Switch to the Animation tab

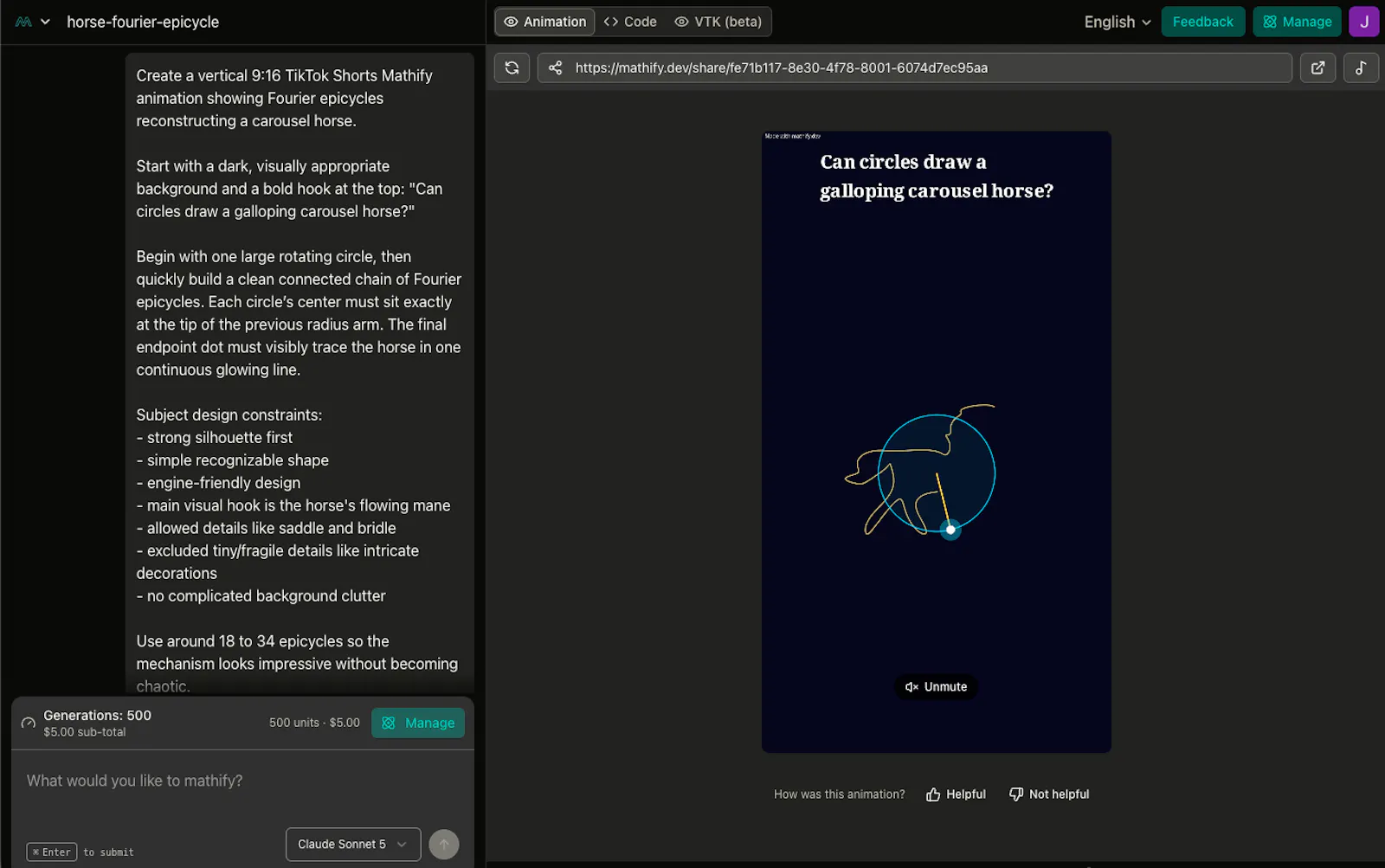[545, 22]
